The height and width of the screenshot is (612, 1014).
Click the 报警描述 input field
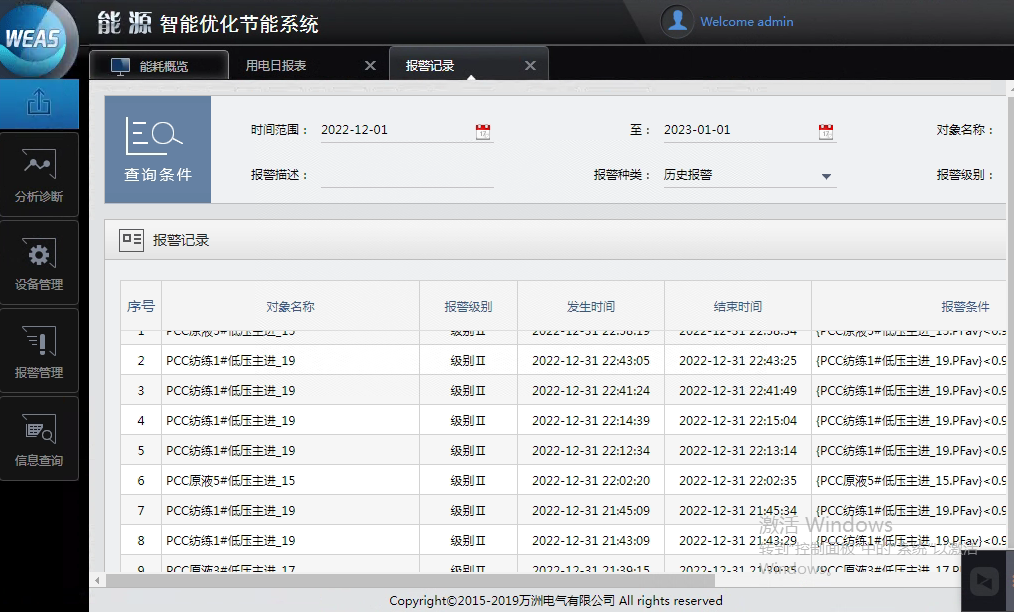(407, 175)
